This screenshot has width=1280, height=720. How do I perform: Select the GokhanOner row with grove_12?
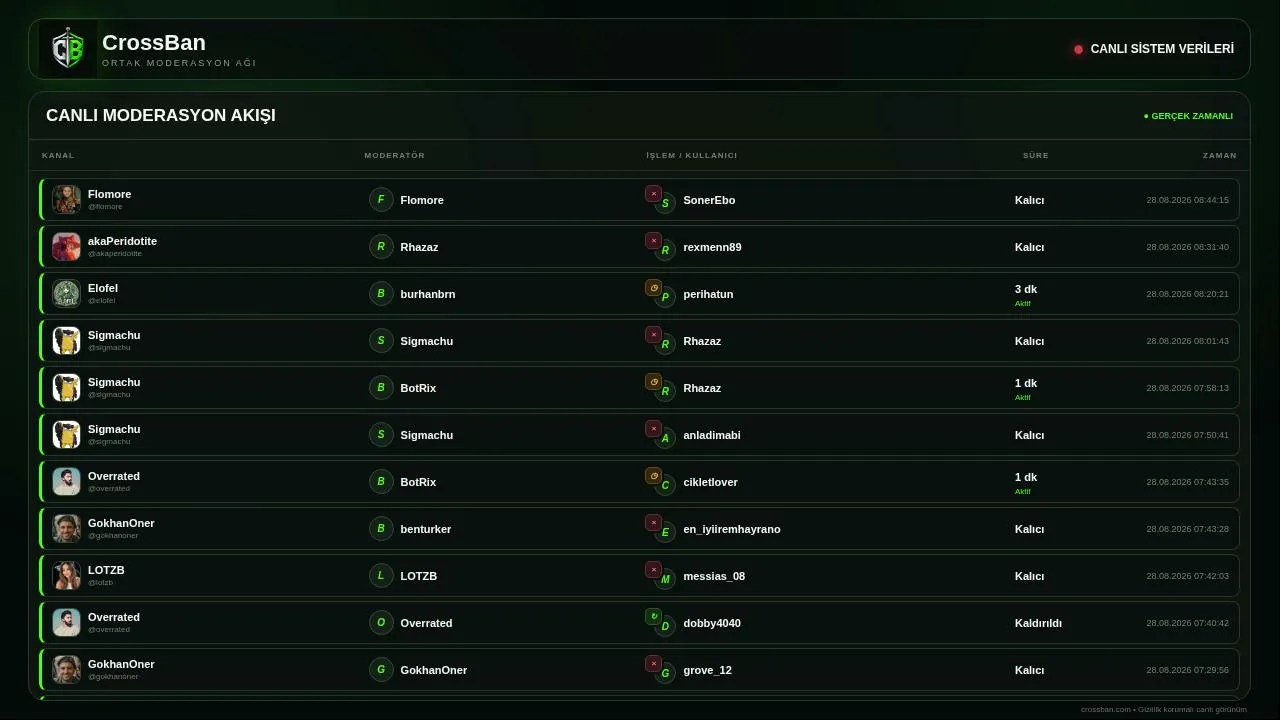[x=639, y=670]
